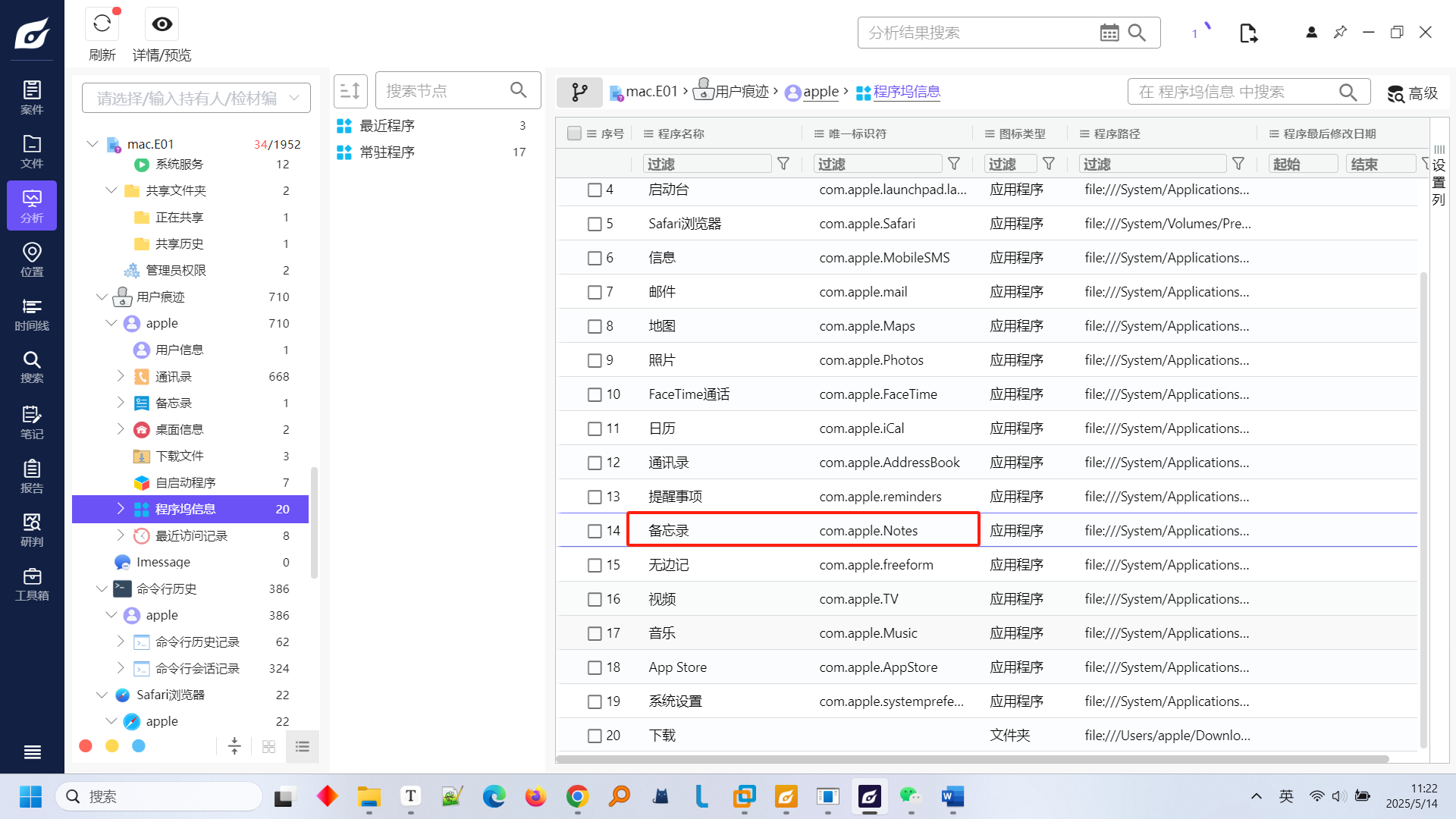Expand the 最近访问记录 tree node
Screen dimensions: 1456x819
click(121, 535)
